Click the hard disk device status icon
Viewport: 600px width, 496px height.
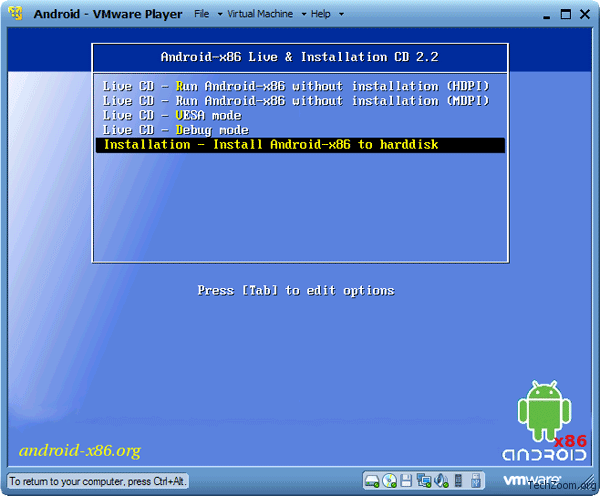(372, 481)
